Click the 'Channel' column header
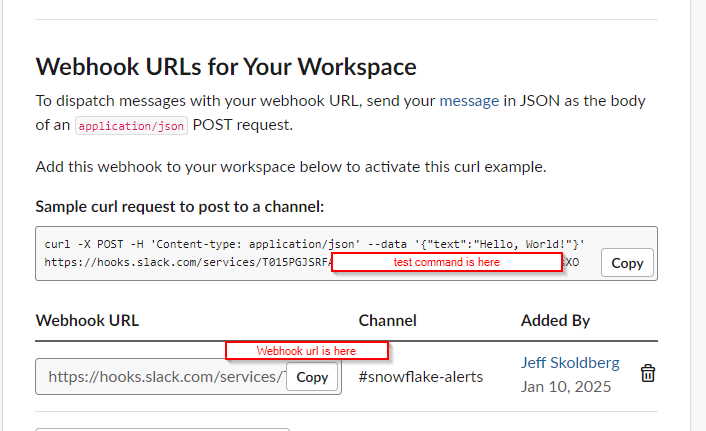This screenshot has height=431, width=706. click(x=387, y=321)
